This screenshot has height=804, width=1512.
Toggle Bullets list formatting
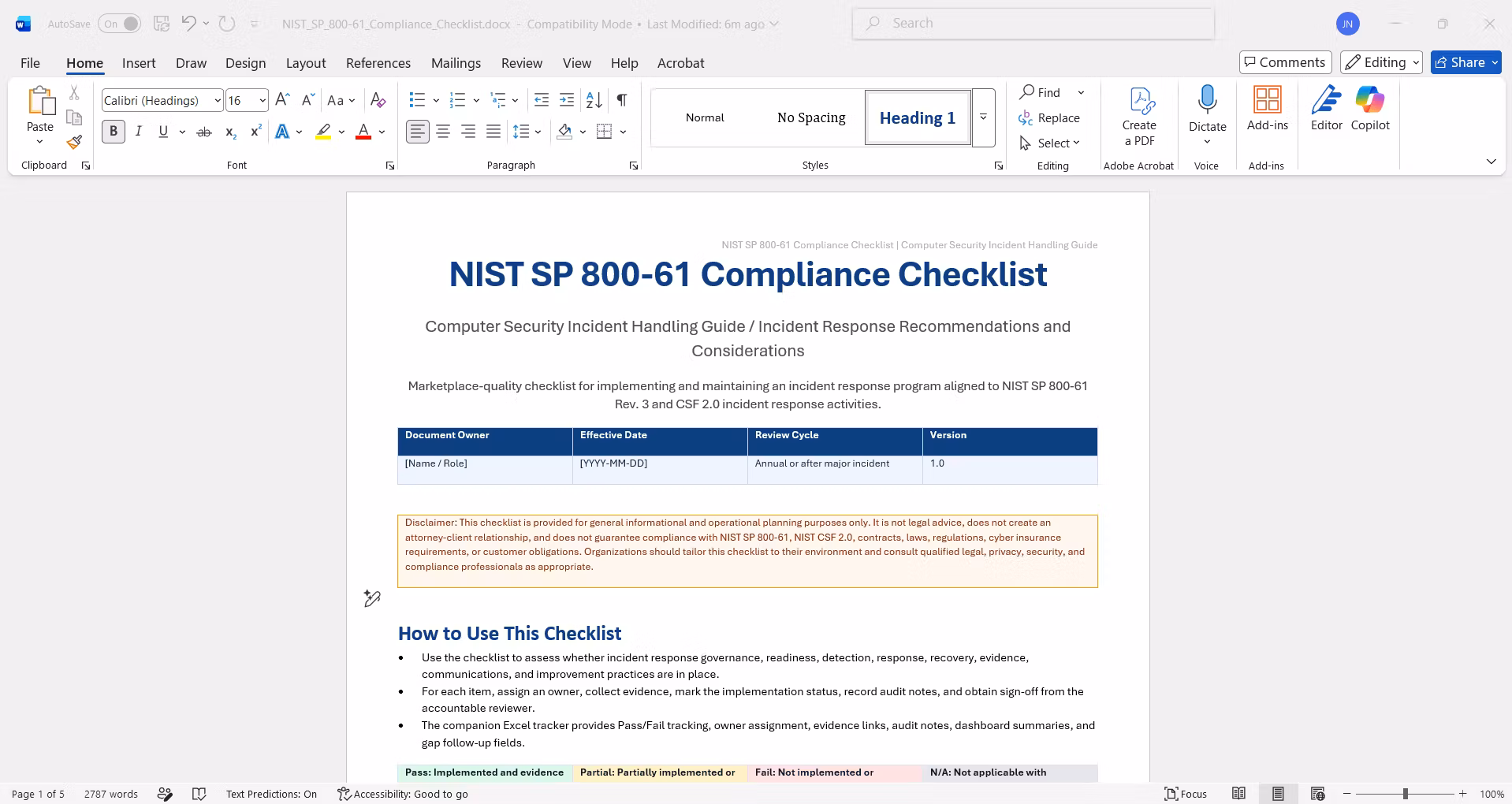tap(418, 100)
